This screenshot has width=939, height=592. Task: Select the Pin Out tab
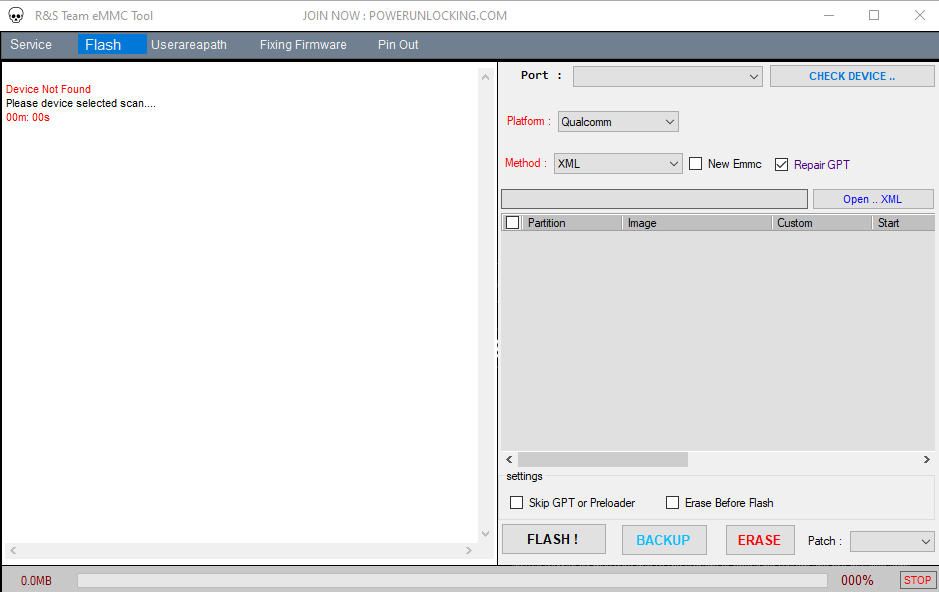397,44
